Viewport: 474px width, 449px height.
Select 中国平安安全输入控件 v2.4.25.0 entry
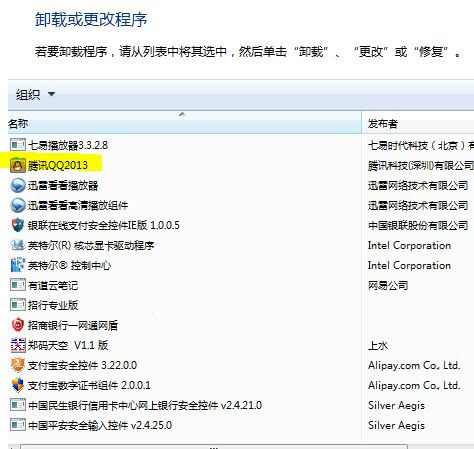click(x=100, y=425)
